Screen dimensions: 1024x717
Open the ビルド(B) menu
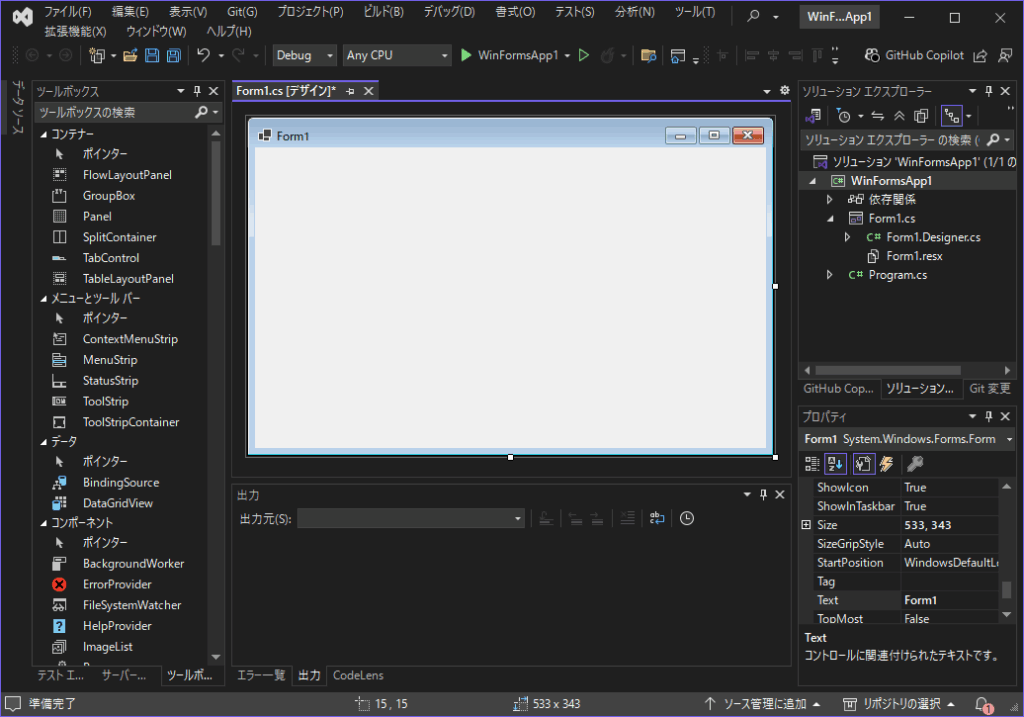[x=383, y=12]
